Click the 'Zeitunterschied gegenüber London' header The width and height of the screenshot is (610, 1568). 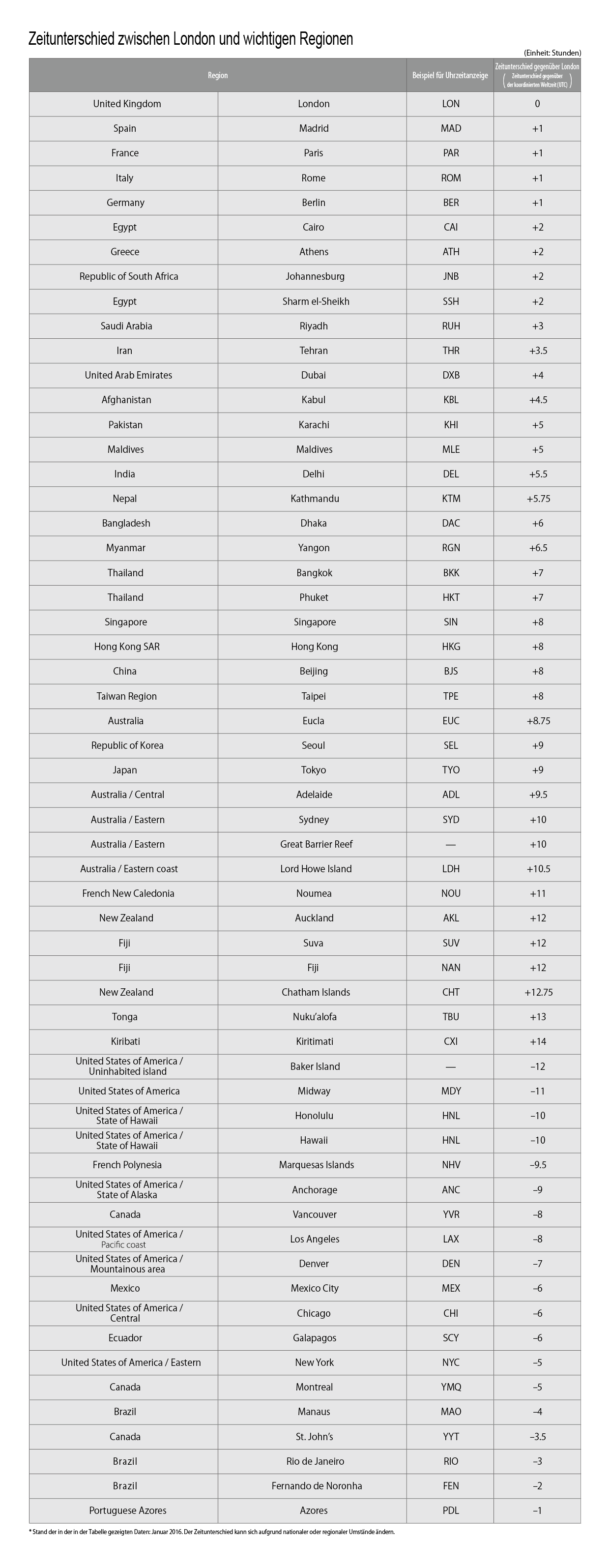[537, 66]
